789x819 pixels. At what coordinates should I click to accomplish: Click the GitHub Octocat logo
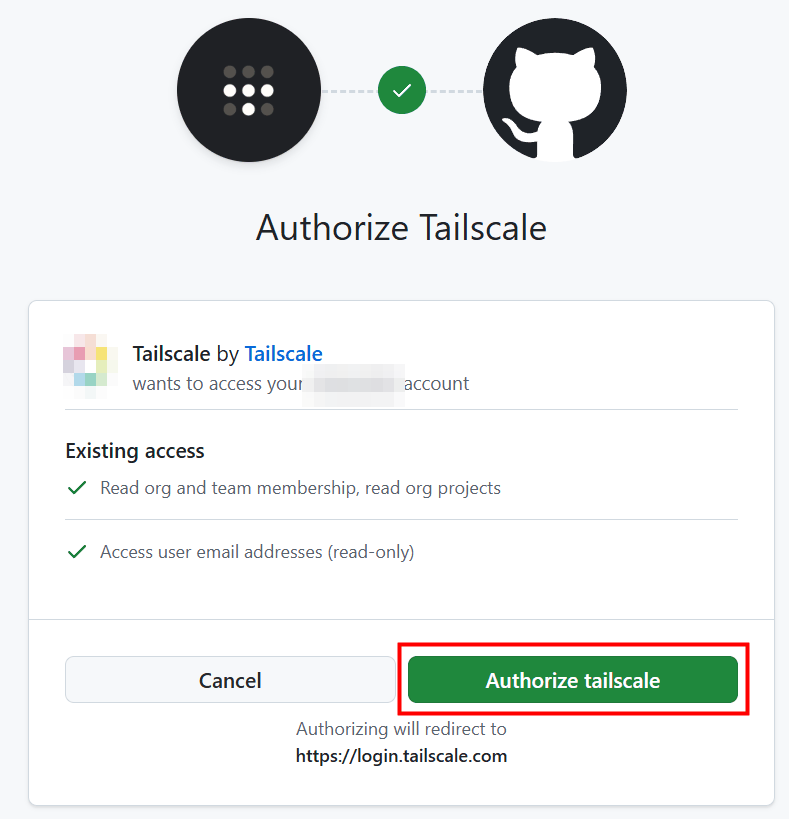point(554,90)
